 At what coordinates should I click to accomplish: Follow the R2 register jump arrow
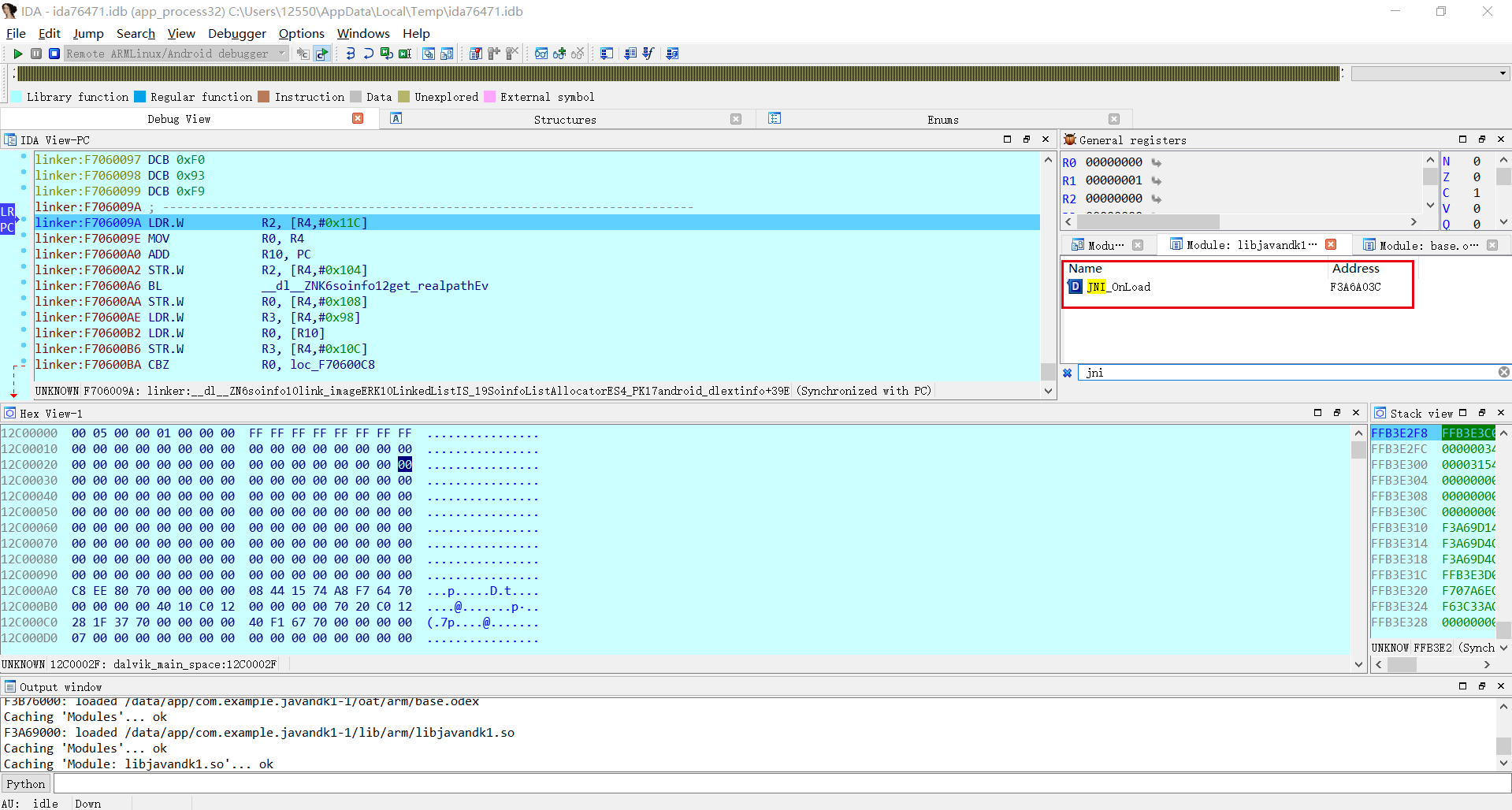click(1156, 199)
